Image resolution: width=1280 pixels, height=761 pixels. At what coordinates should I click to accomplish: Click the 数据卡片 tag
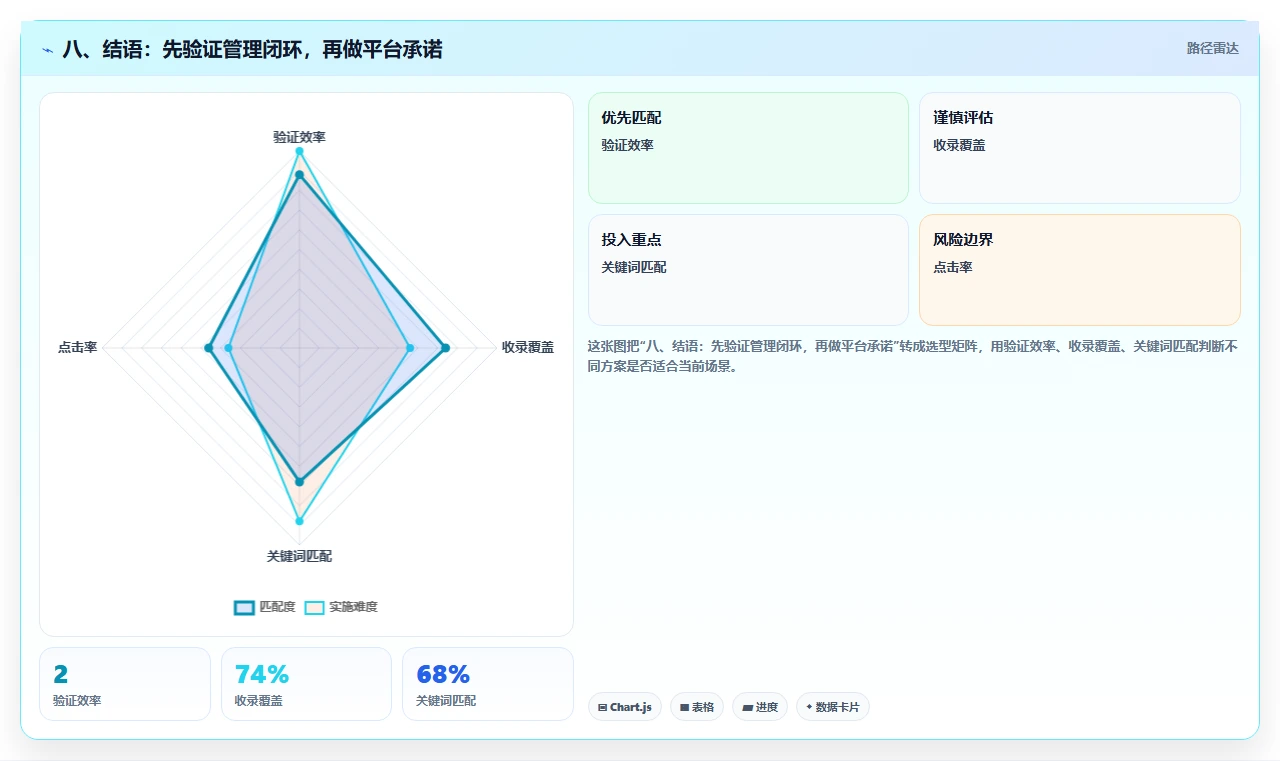click(833, 707)
